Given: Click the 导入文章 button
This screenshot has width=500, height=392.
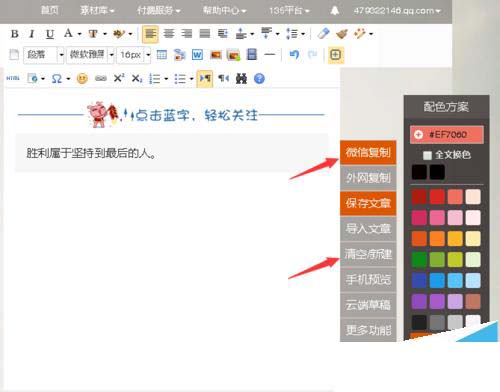Looking at the screenshot, I should coord(368,229).
